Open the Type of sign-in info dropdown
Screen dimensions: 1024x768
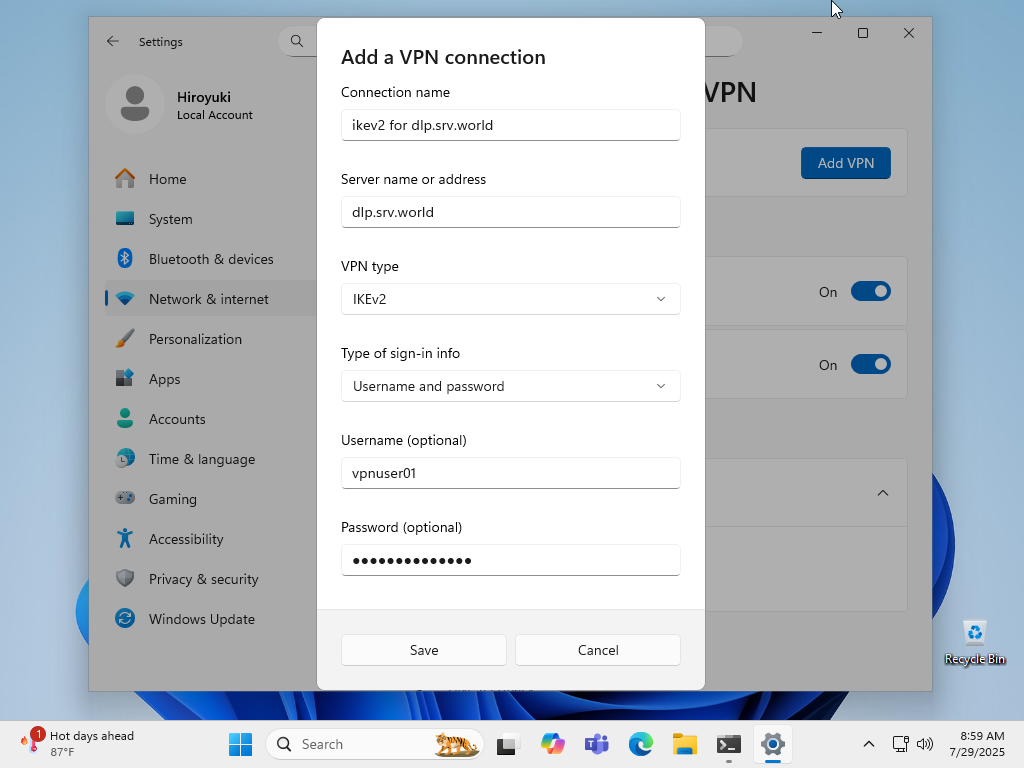tap(511, 386)
